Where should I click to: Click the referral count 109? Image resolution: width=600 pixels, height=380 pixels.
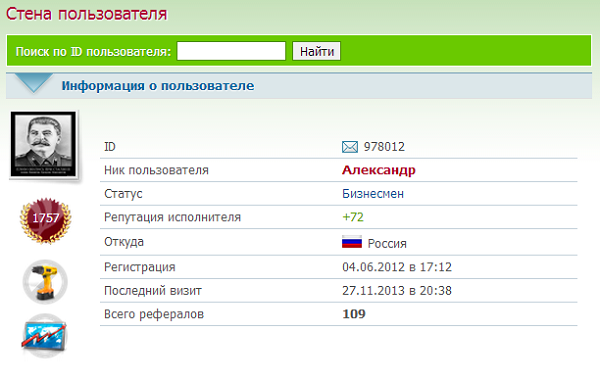354,314
